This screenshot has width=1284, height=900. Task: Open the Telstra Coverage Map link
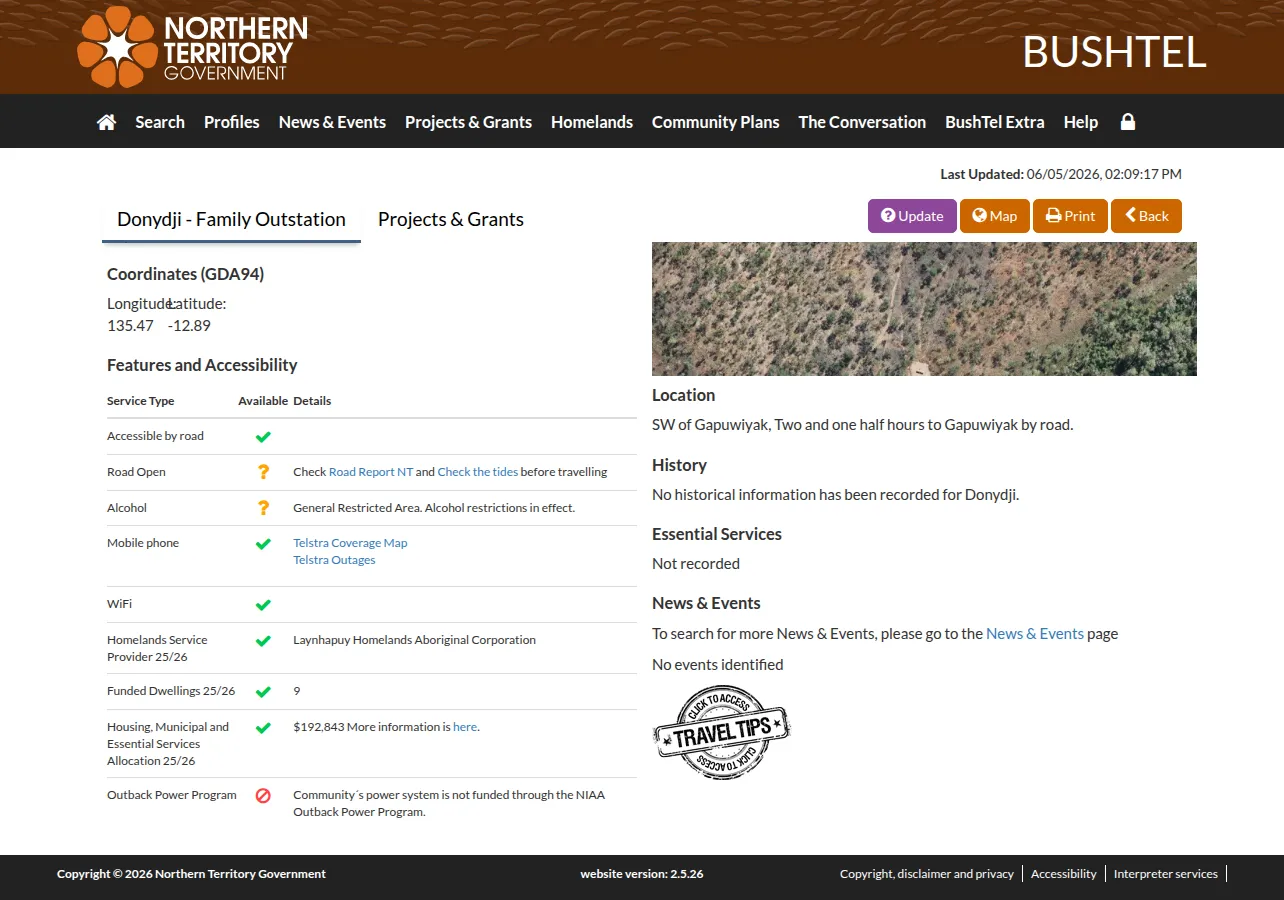pos(350,543)
